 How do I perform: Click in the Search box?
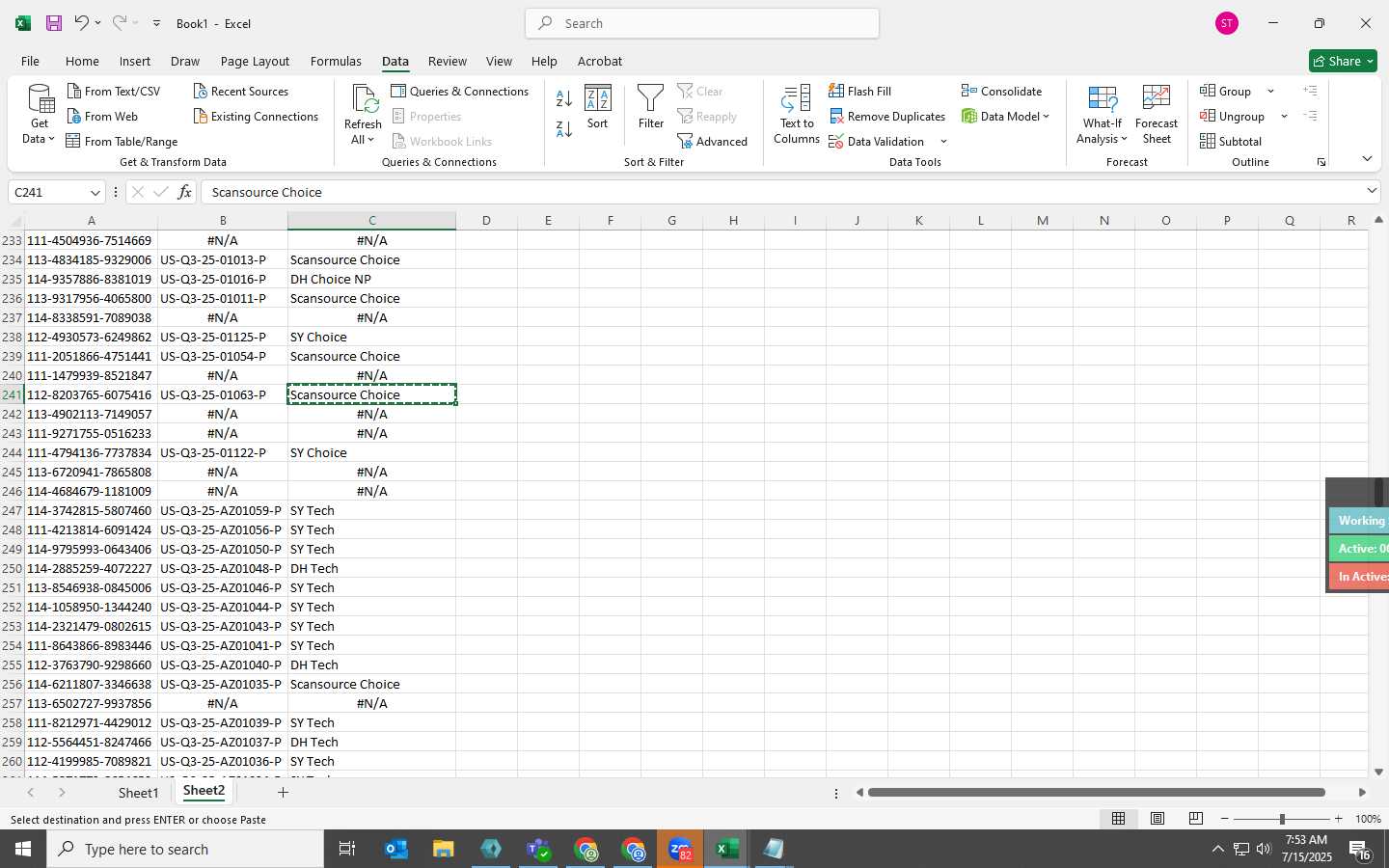click(x=702, y=23)
